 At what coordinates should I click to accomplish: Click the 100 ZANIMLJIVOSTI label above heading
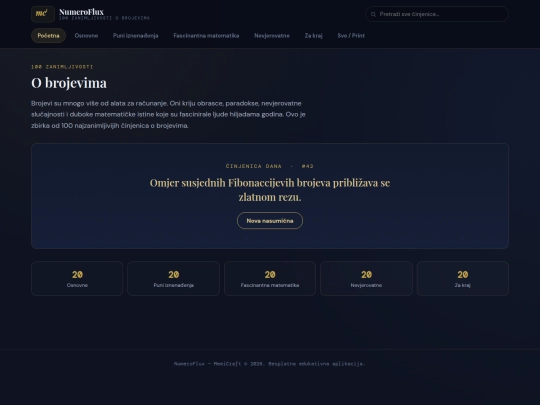62,67
